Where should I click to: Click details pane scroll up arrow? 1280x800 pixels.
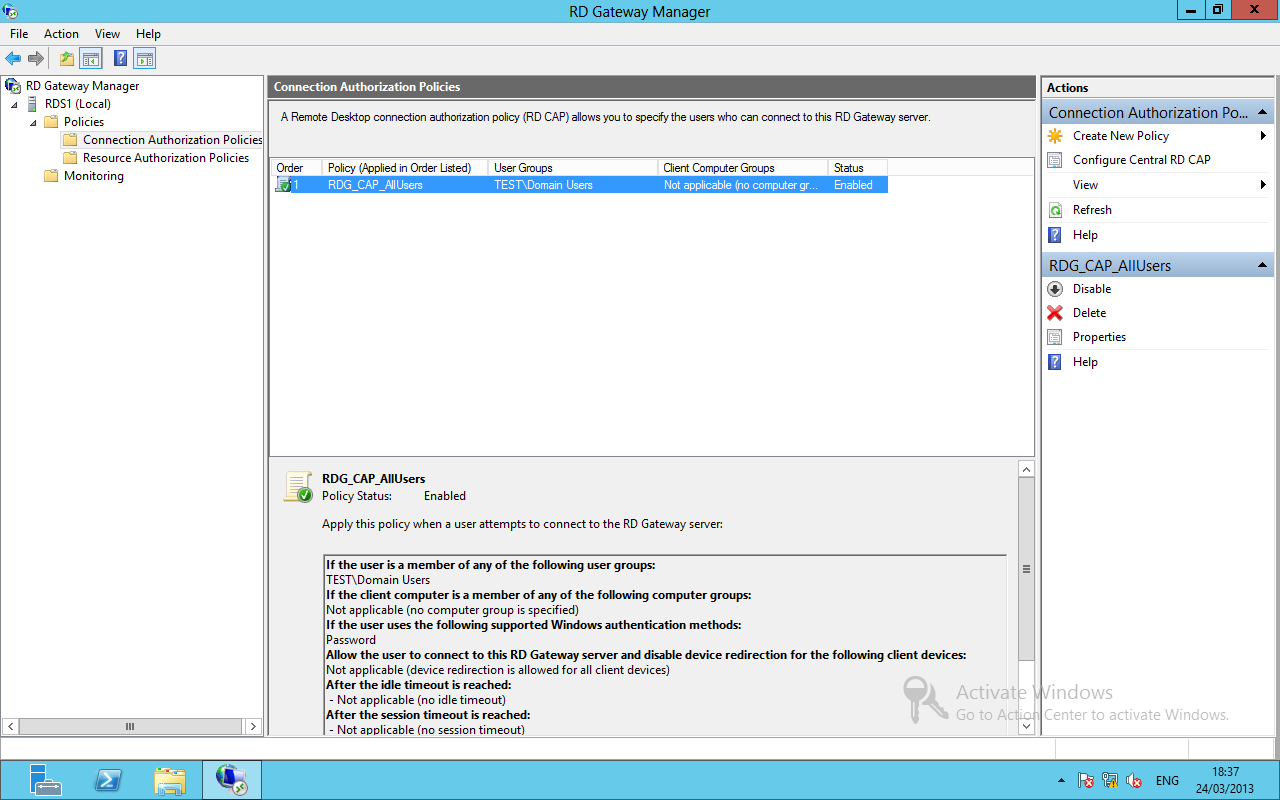(1026, 469)
